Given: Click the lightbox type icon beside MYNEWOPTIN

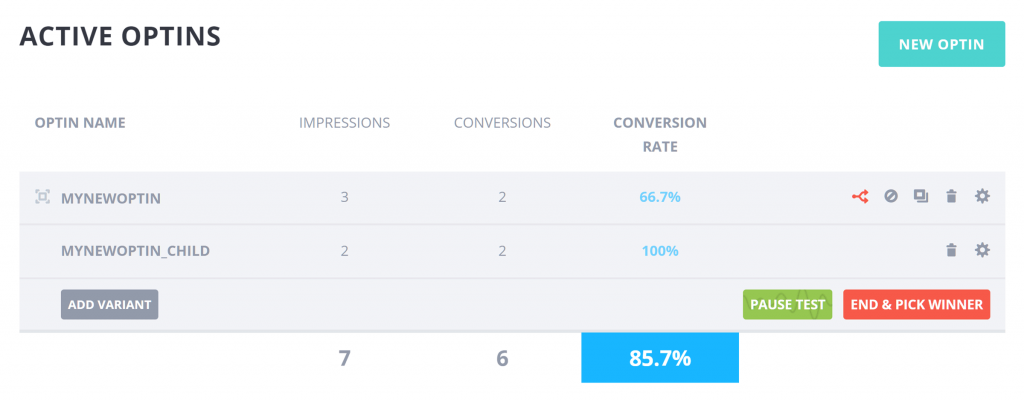Looking at the screenshot, I should (42, 197).
